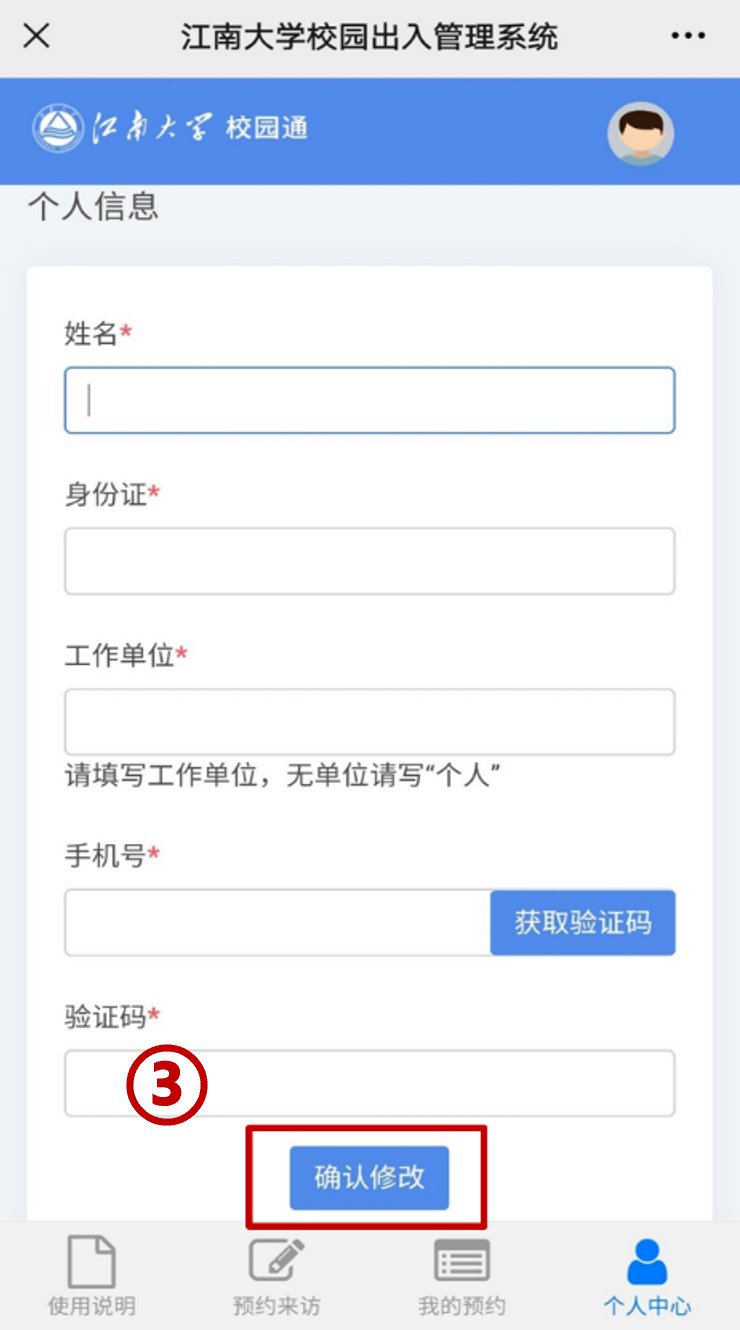The height and width of the screenshot is (1330, 740).
Task: Select the 工作单位 work unit field
Action: [x=370, y=721]
